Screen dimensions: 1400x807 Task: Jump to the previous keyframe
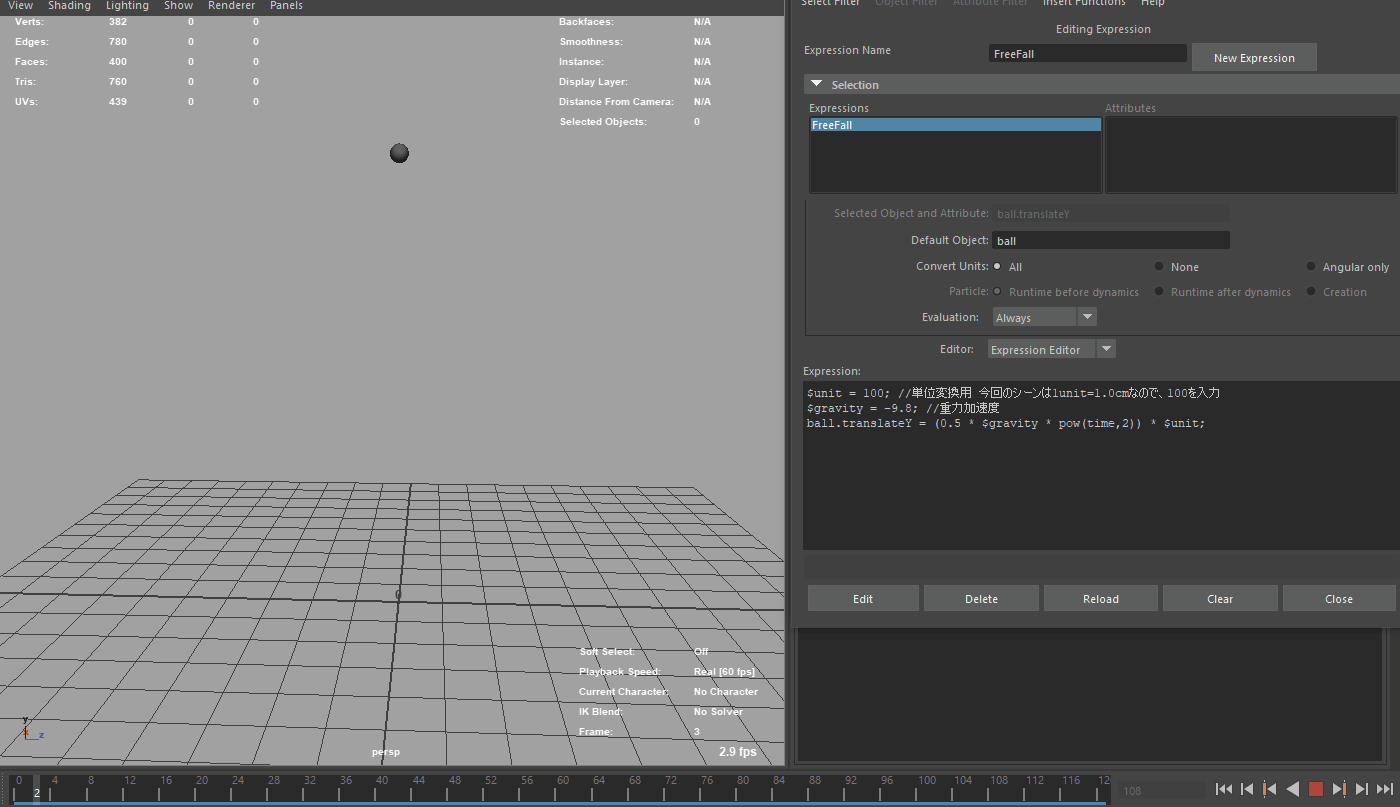click(1270, 789)
